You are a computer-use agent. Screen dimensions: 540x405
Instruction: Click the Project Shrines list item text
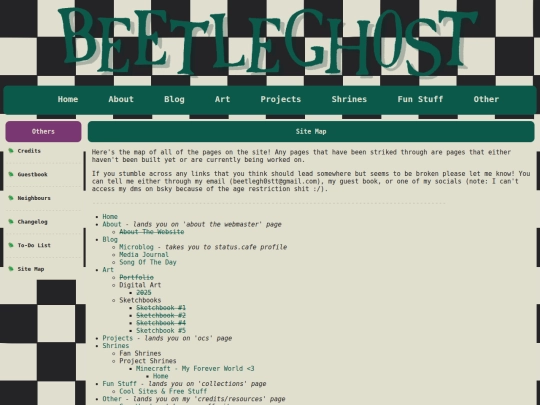point(148,361)
